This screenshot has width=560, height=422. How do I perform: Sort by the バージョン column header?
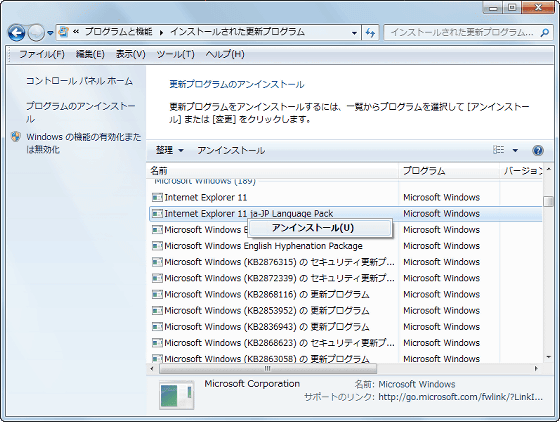pyautogui.click(x=521, y=171)
